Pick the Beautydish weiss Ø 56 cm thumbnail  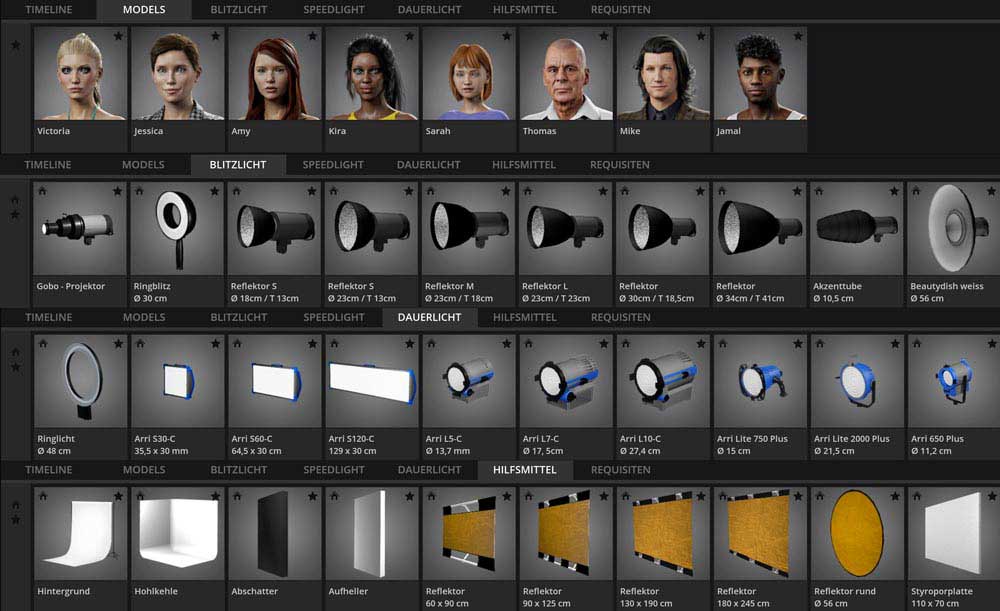[x=953, y=228]
